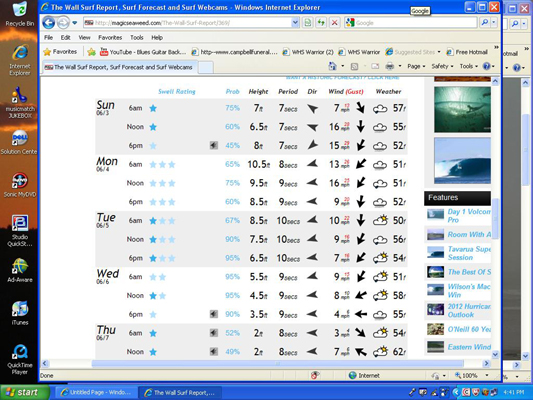Show more favorites bar items chevron
Screen dimensions: 533x400
coord(496,47)
